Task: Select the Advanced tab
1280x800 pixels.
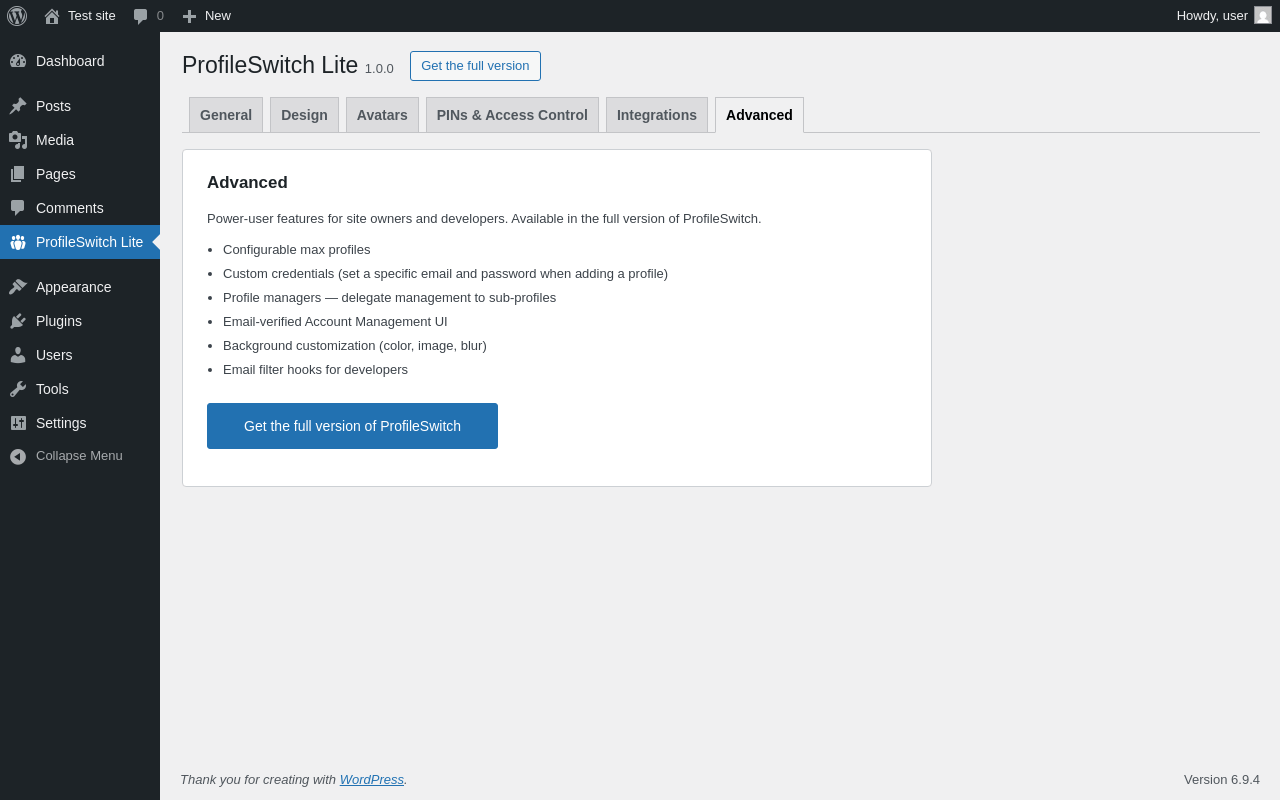Action: 759,115
